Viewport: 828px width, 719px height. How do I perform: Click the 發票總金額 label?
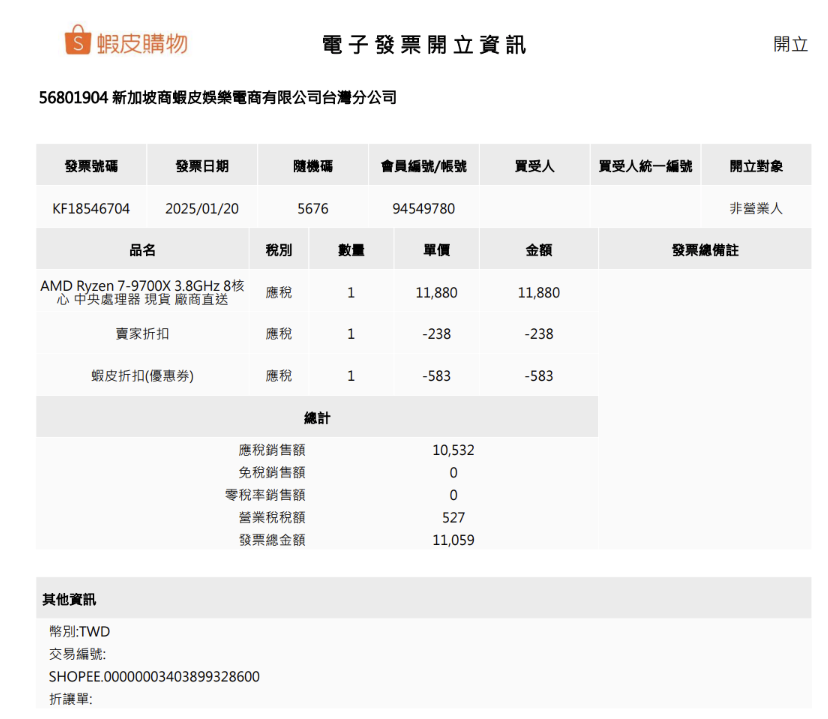point(272,540)
